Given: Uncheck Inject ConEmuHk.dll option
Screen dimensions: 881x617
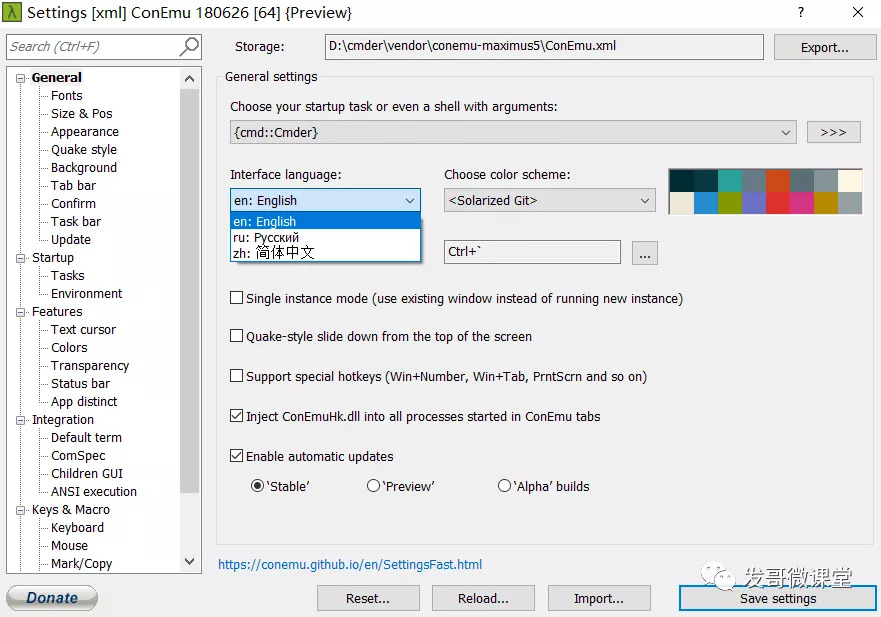Looking at the screenshot, I should coord(237,416).
